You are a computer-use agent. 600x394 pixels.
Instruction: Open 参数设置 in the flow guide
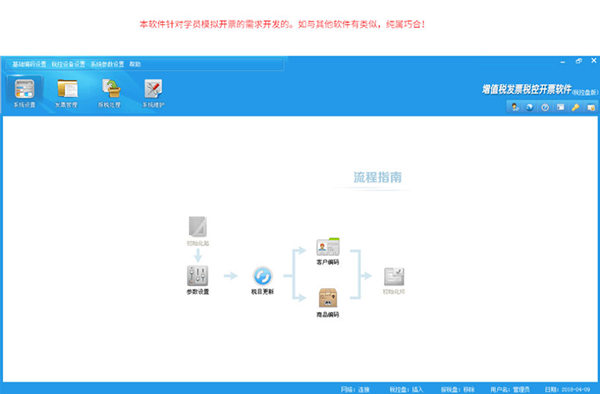pyautogui.click(x=198, y=280)
